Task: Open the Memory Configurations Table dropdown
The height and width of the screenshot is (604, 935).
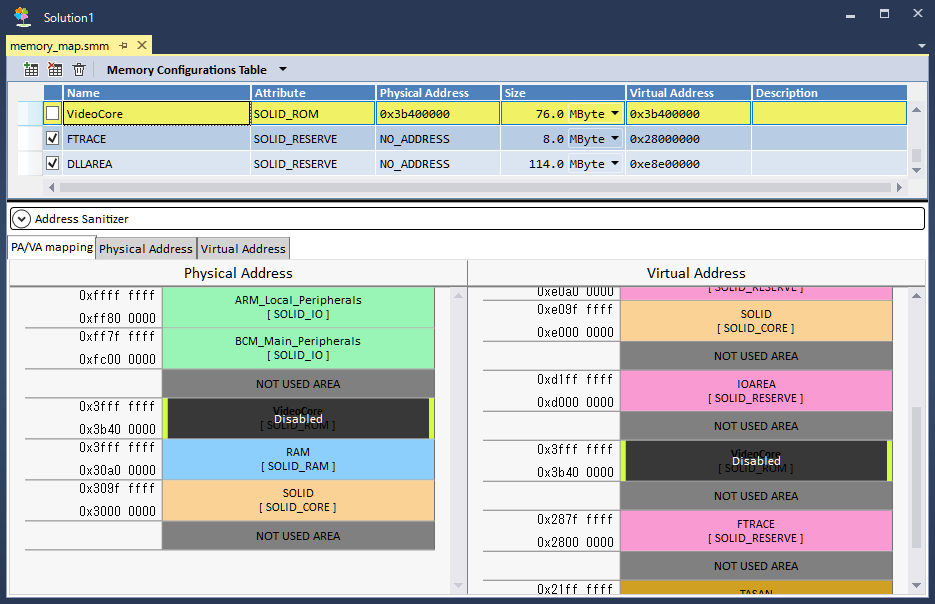Action: (x=282, y=70)
